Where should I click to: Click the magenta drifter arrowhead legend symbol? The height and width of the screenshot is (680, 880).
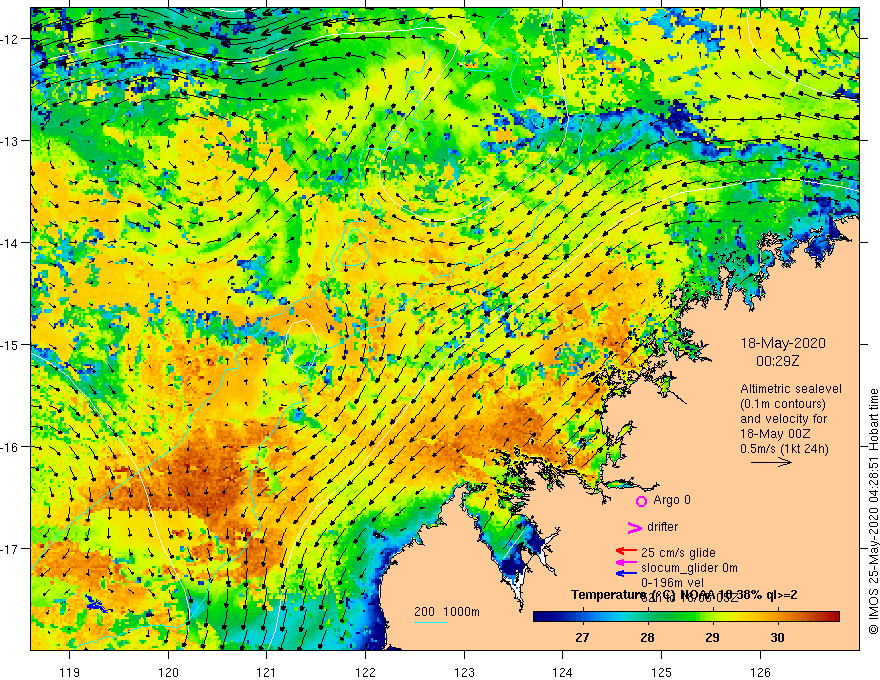coord(635,527)
